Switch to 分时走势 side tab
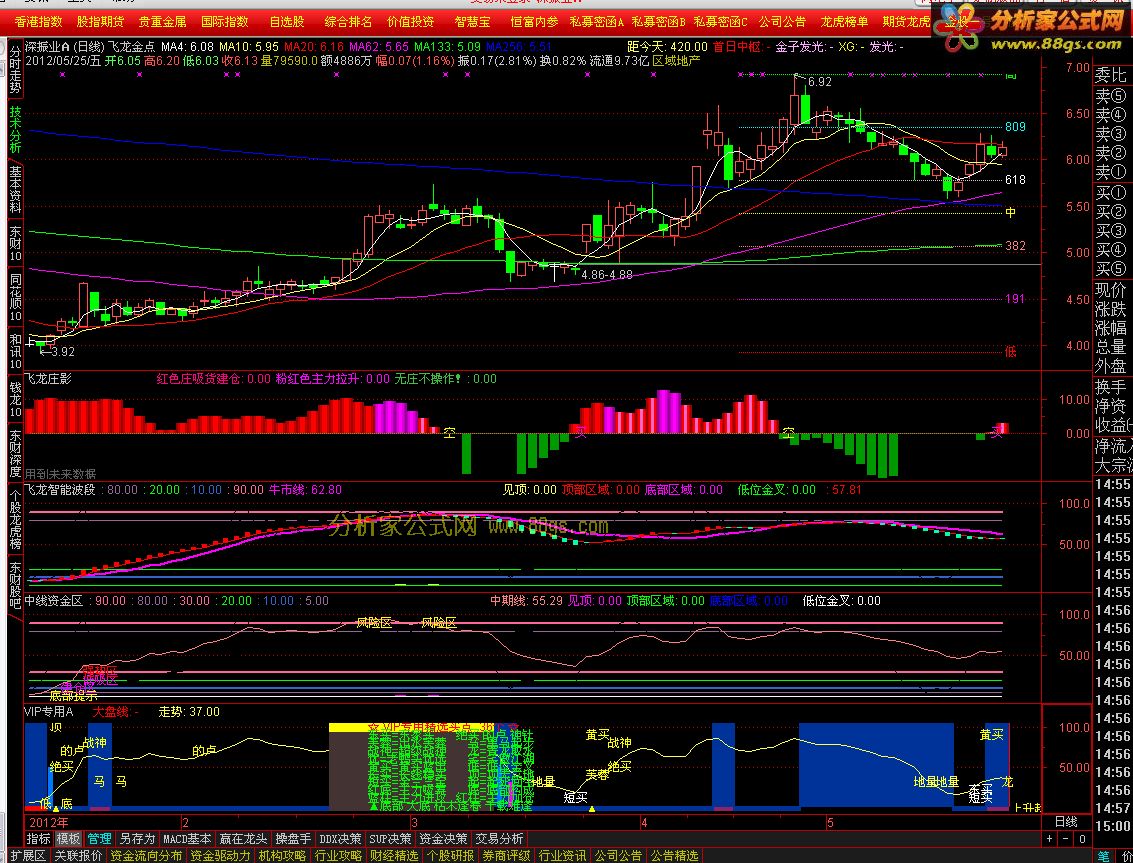1133x863 pixels. coord(15,69)
